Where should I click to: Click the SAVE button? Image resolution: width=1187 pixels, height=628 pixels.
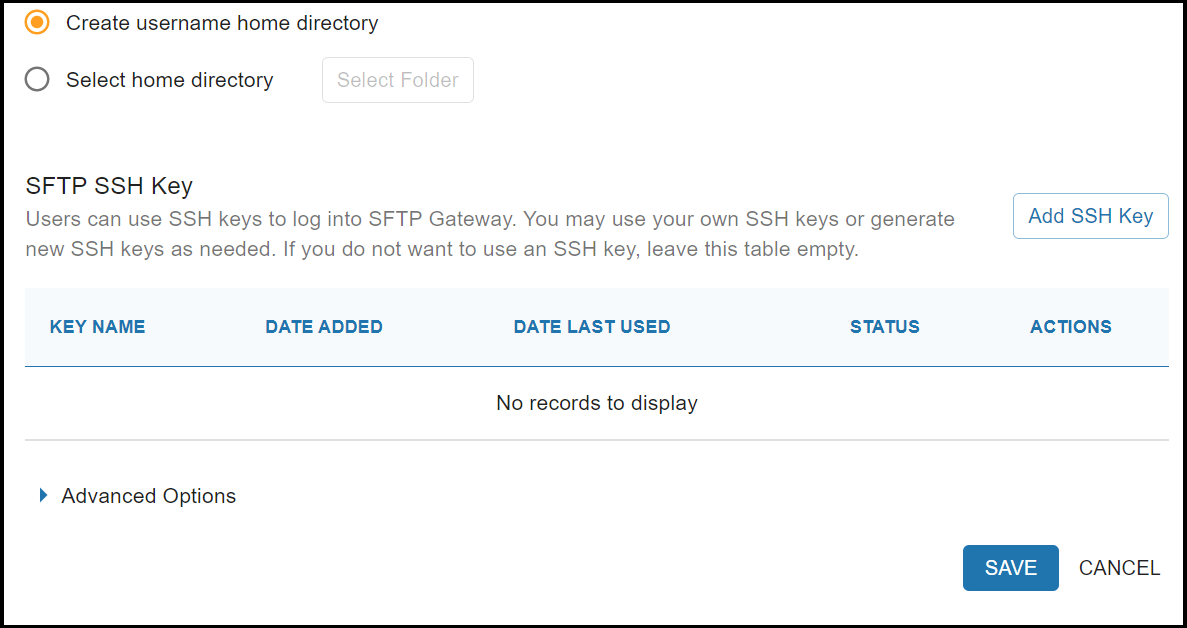pos(1010,567)
